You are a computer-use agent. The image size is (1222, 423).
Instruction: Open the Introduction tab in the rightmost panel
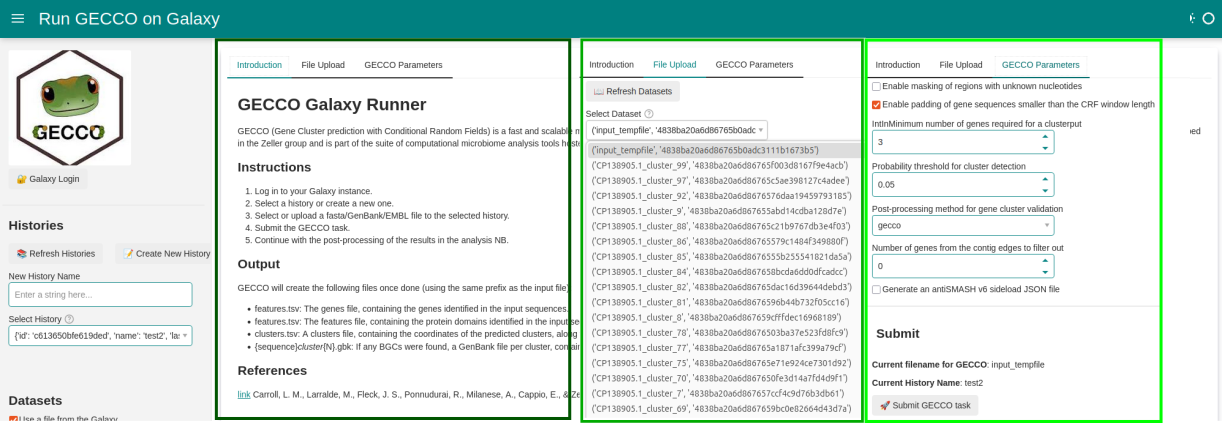pos(897,65)
